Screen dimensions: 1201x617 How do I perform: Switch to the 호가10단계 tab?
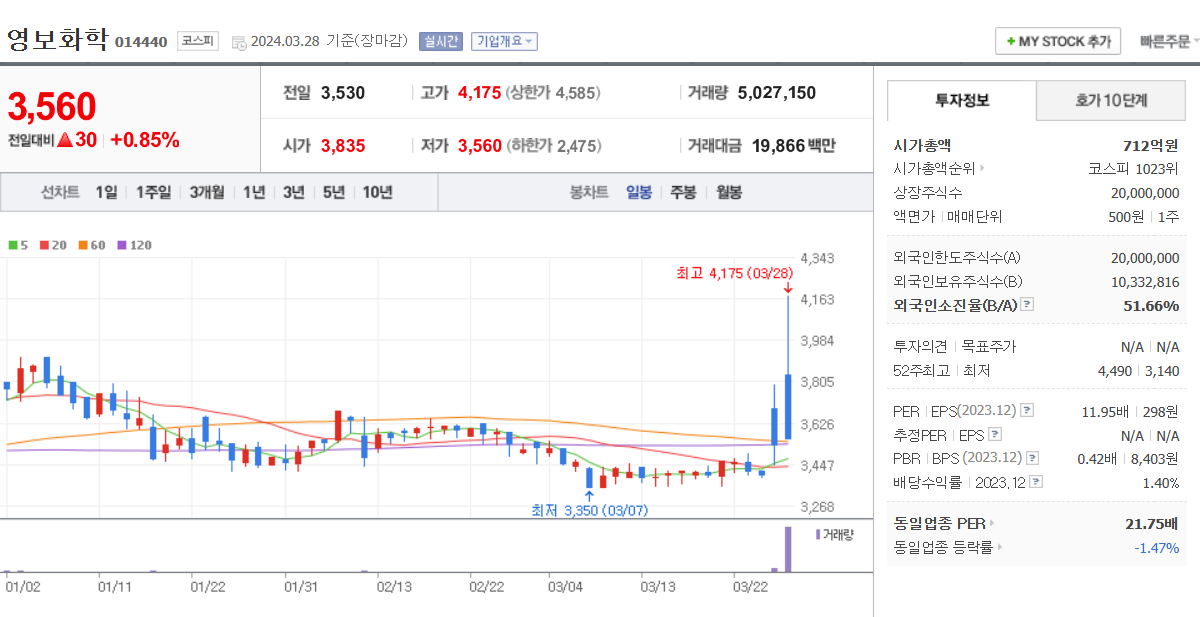pyautogui.click(x=1111, y=101)
